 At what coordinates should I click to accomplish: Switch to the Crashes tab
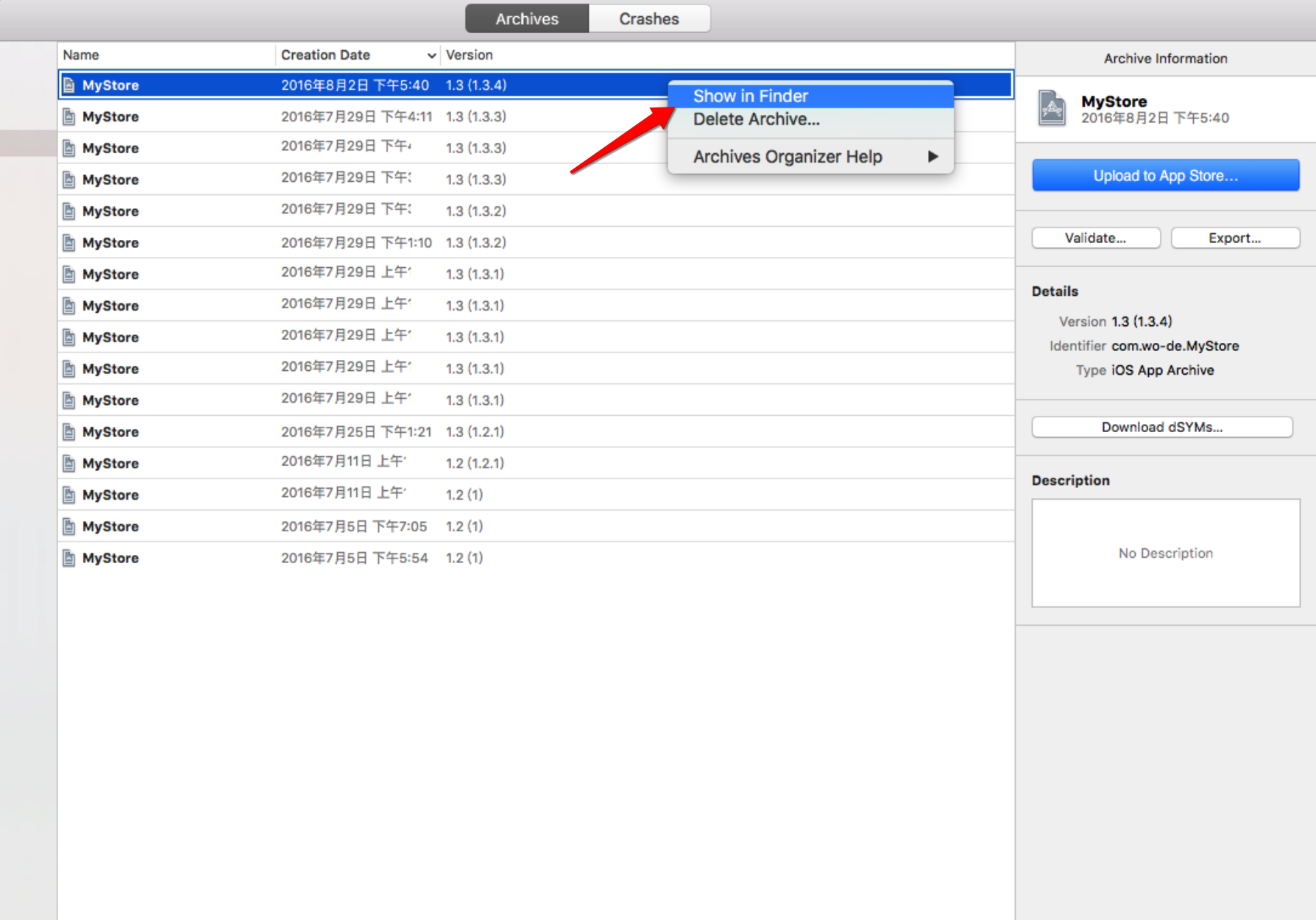point(649,19)
